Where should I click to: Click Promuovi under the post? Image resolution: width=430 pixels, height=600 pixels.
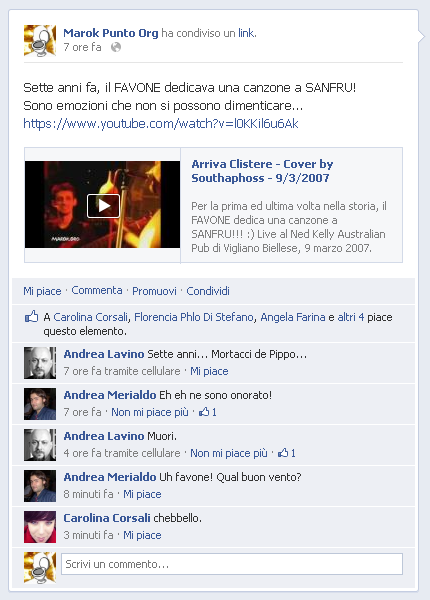point(154,291)
